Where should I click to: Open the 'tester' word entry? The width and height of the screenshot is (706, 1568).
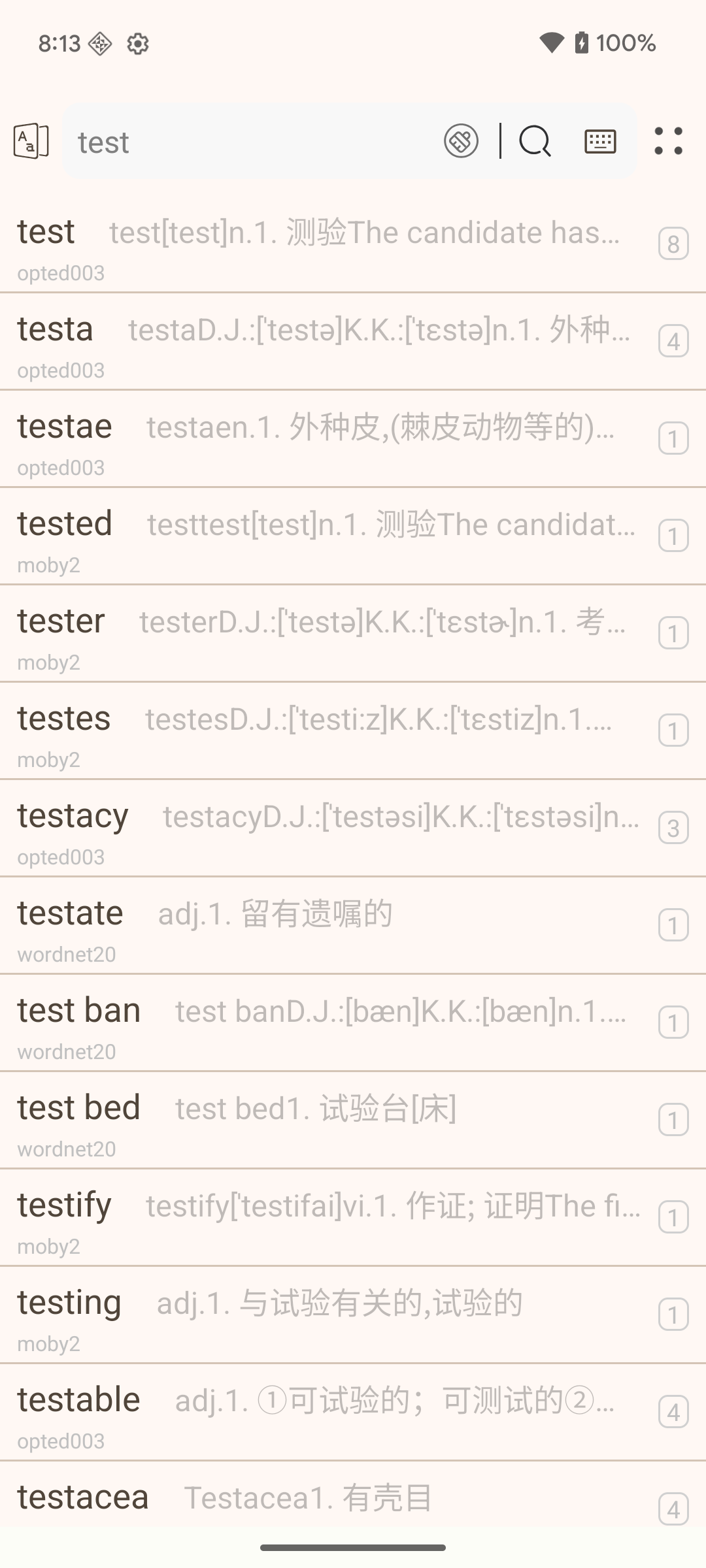[x=353, y=634]
